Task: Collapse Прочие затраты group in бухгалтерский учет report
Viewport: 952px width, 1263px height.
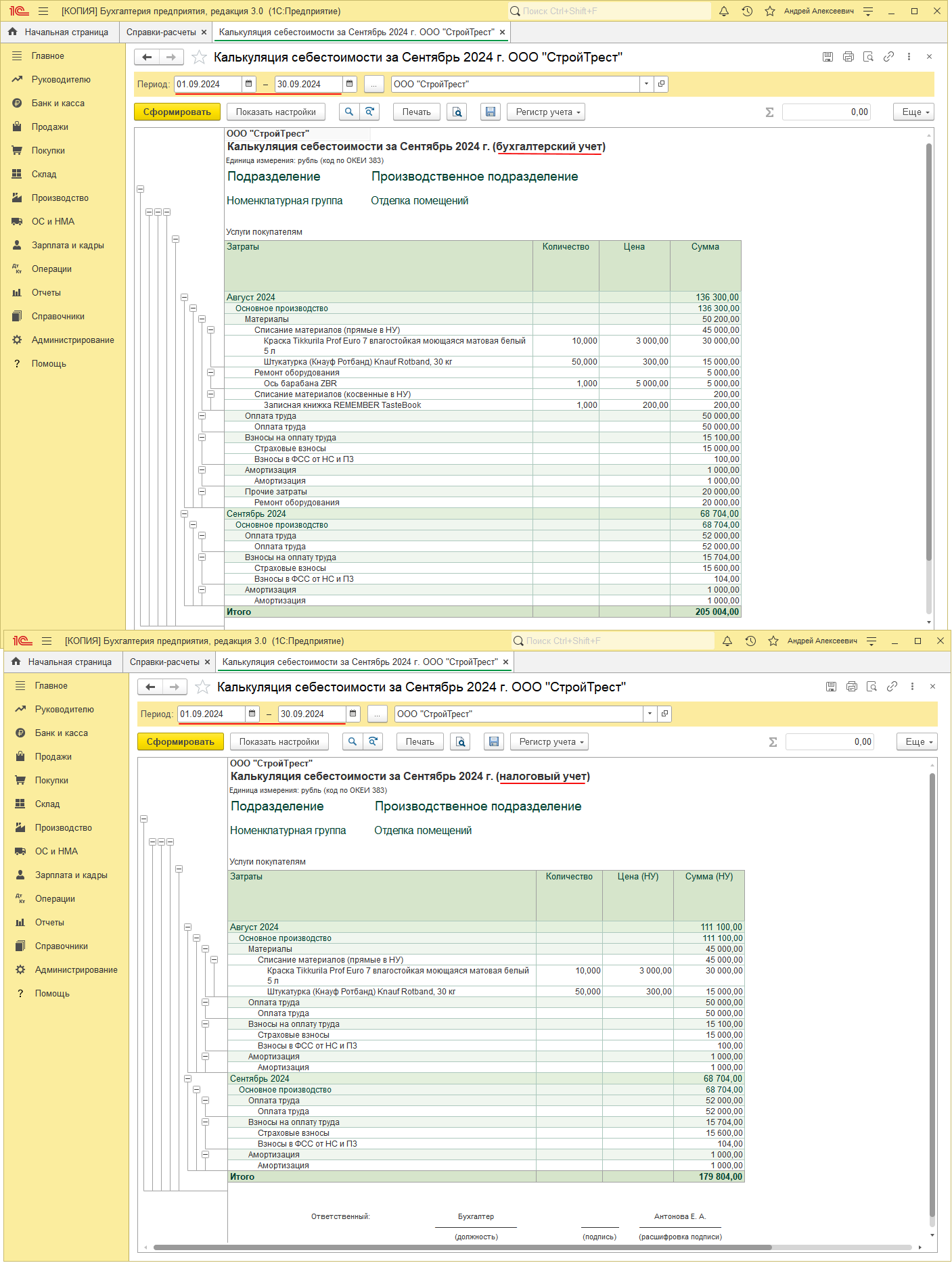Action: click(x=202, y=492)
